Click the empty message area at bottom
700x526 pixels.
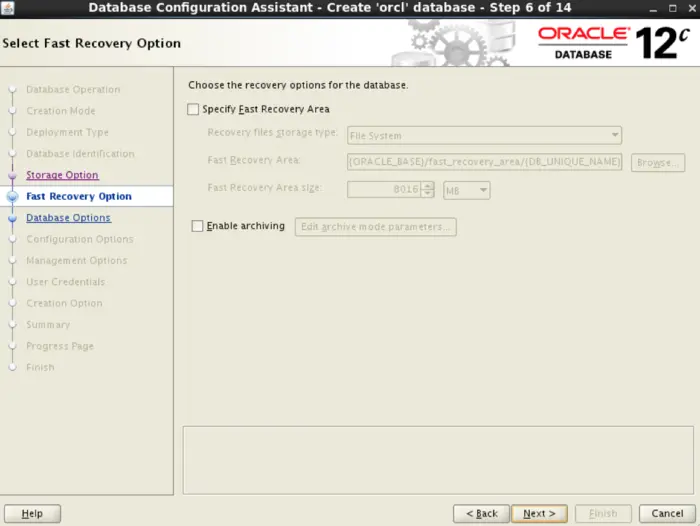[438, 460]
